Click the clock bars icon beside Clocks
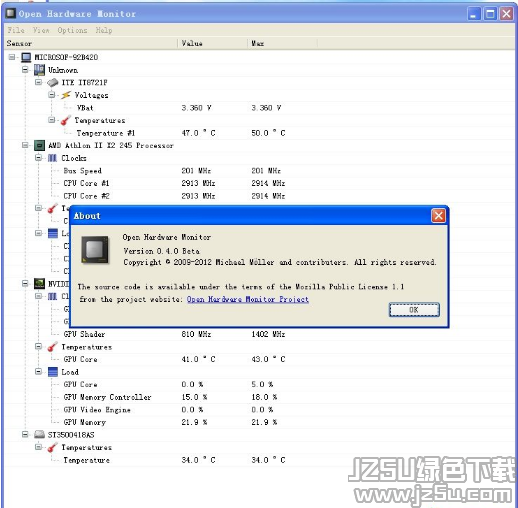 click(x=52, y=158)
